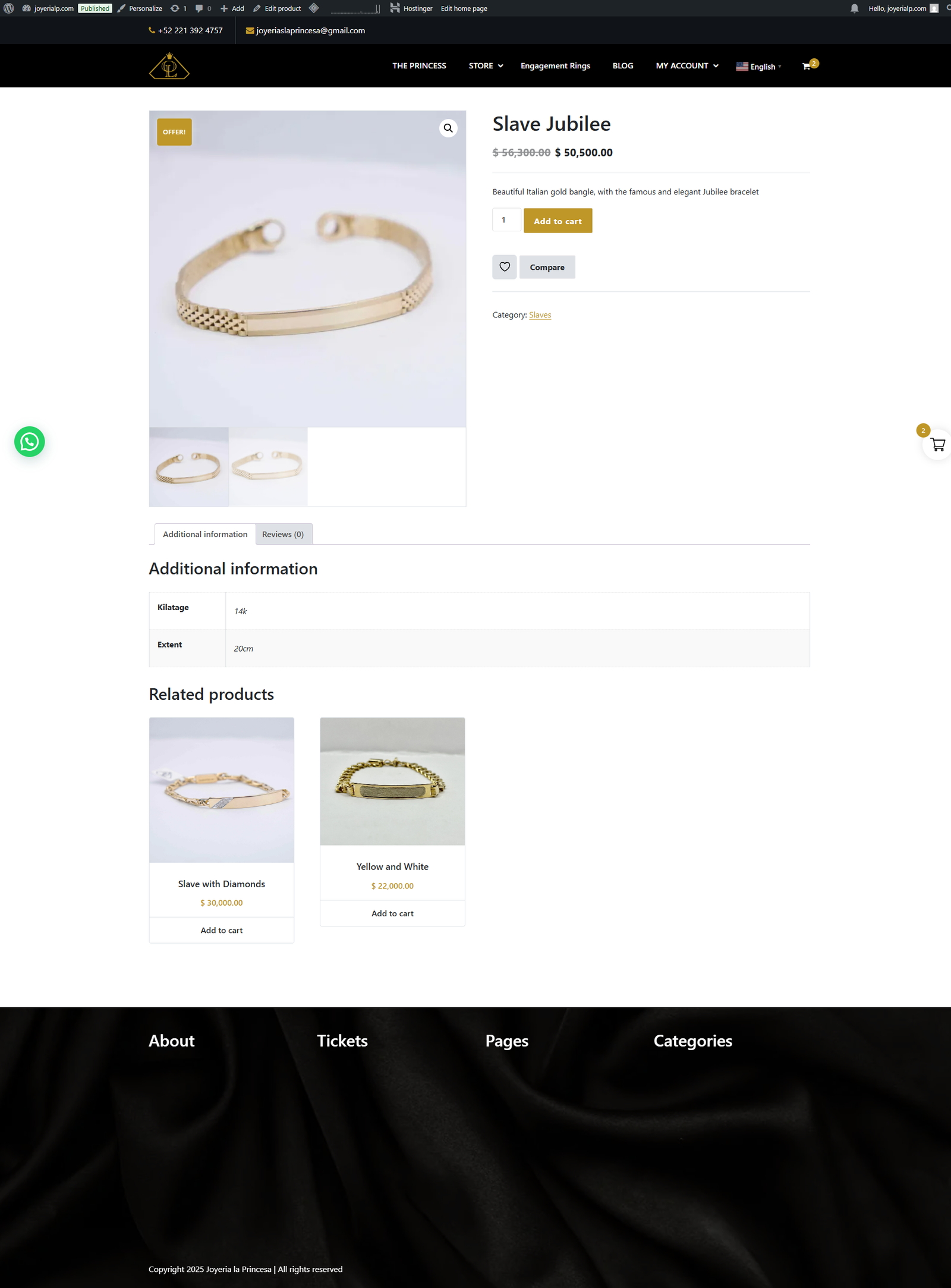Open the floating side cart icon

pyautogui.click(x=937, y=445)
